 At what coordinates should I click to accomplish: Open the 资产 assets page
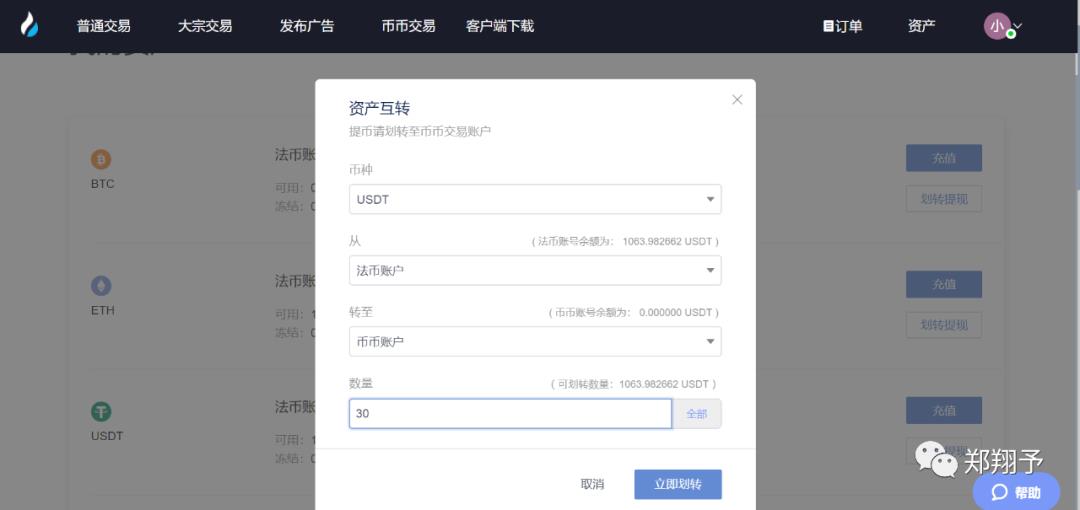[x=922, y=26]
